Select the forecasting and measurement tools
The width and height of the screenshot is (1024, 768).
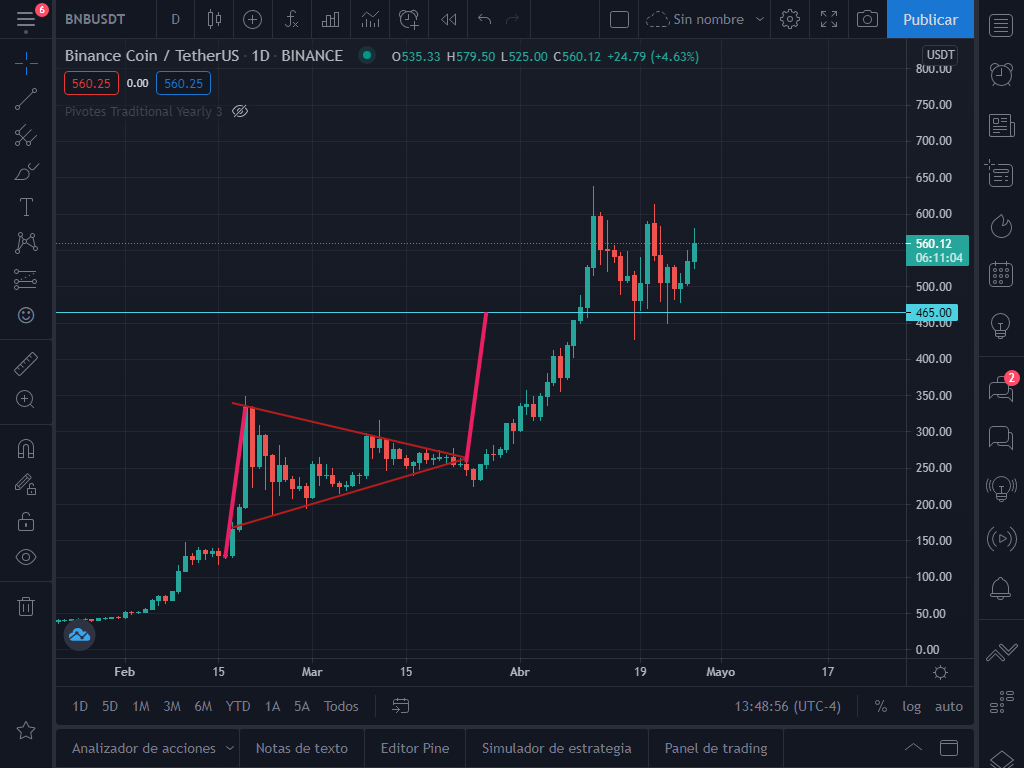[26, 280]
